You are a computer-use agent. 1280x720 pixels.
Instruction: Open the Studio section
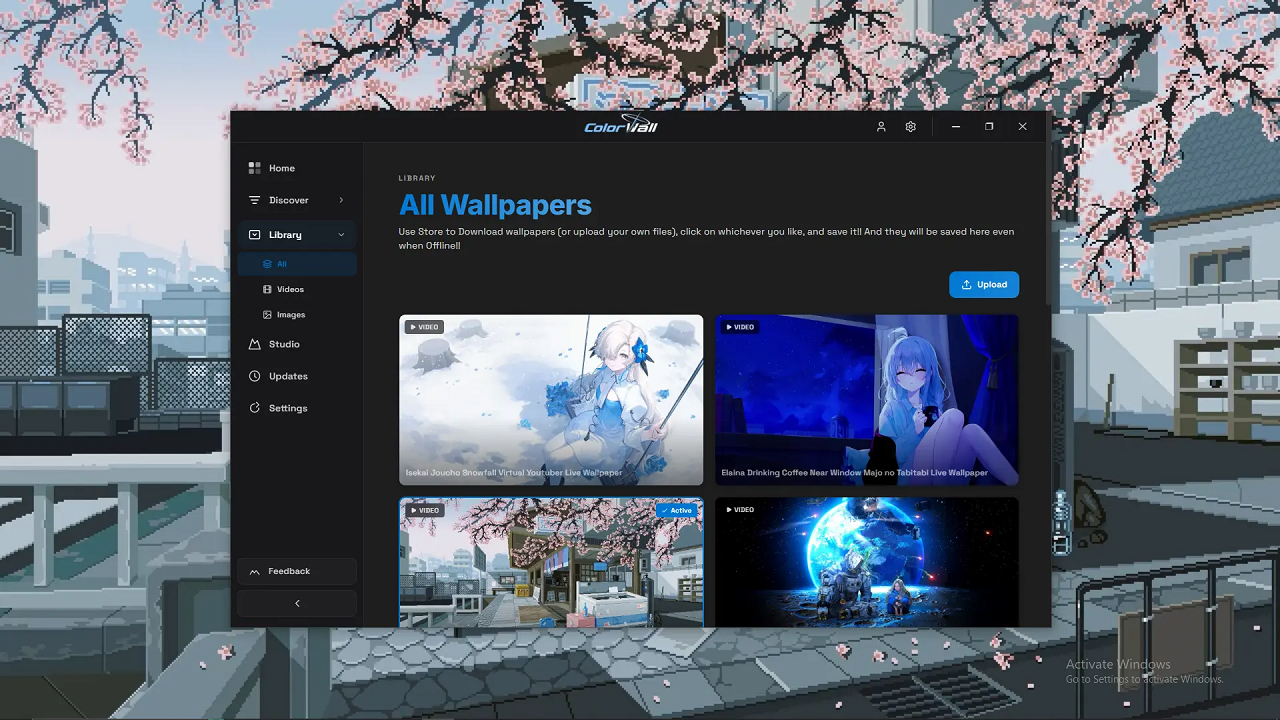[297, 344]
